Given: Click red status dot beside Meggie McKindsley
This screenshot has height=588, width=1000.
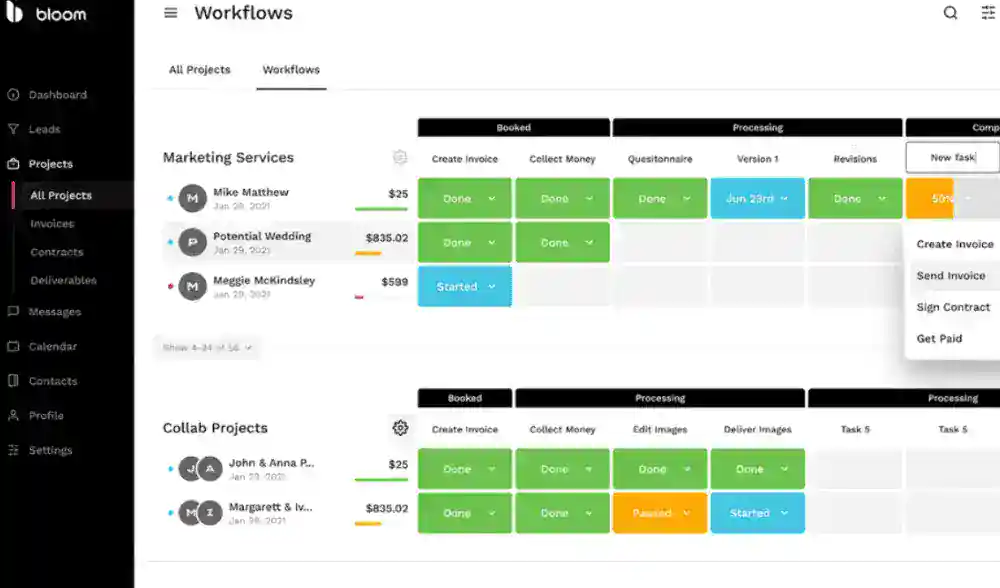Looking at the screenshot, I should point(170,286).
